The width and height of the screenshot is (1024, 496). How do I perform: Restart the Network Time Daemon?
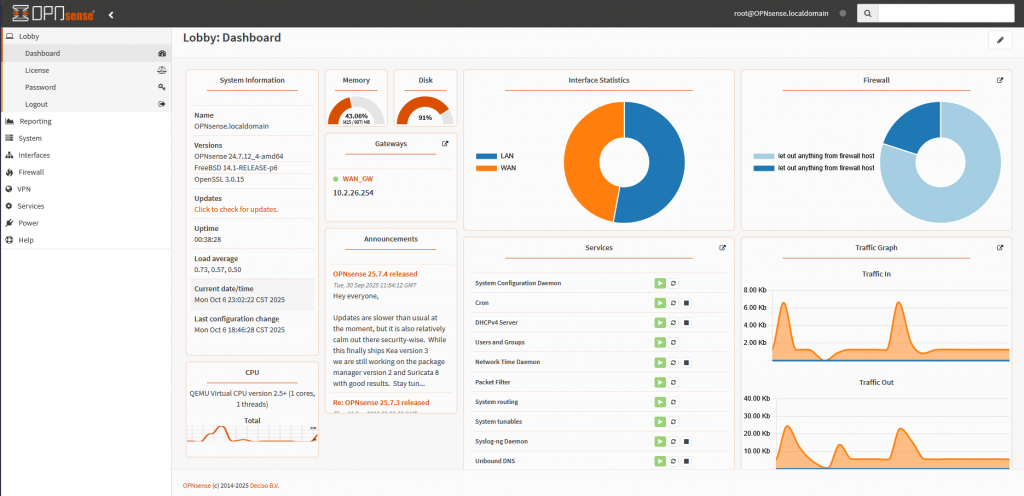[673, 362]
